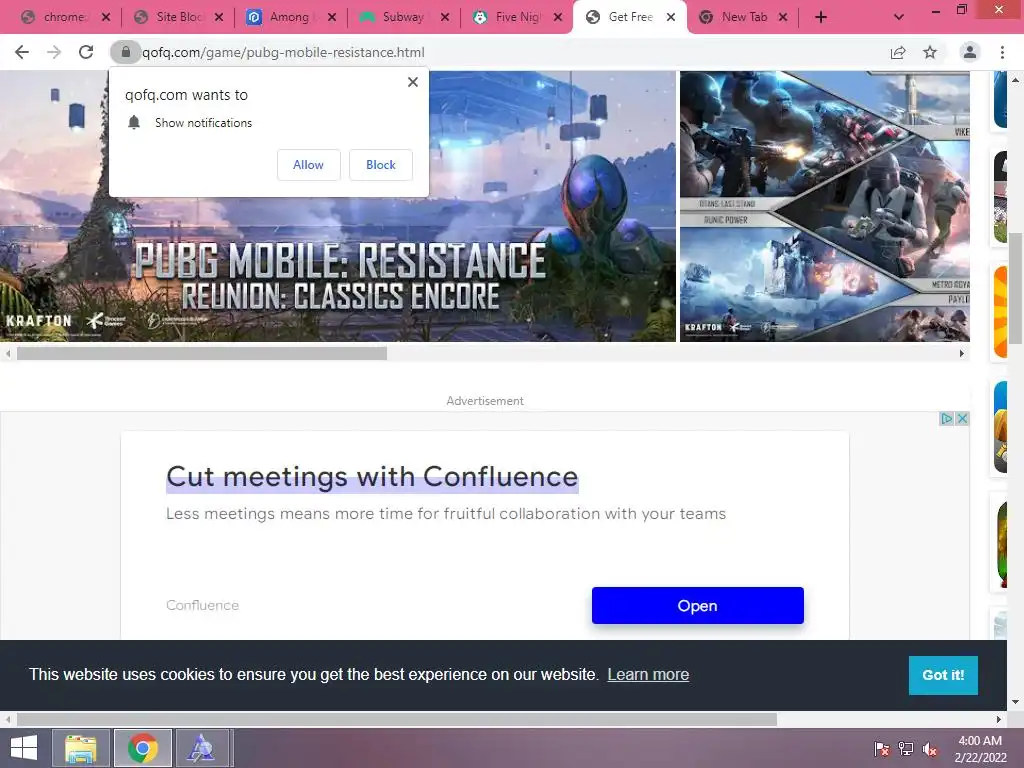The height and width of the screenshot is (768, 1024).
Task: Click the AdChoices icon on ad
Action: coord(946,419)
